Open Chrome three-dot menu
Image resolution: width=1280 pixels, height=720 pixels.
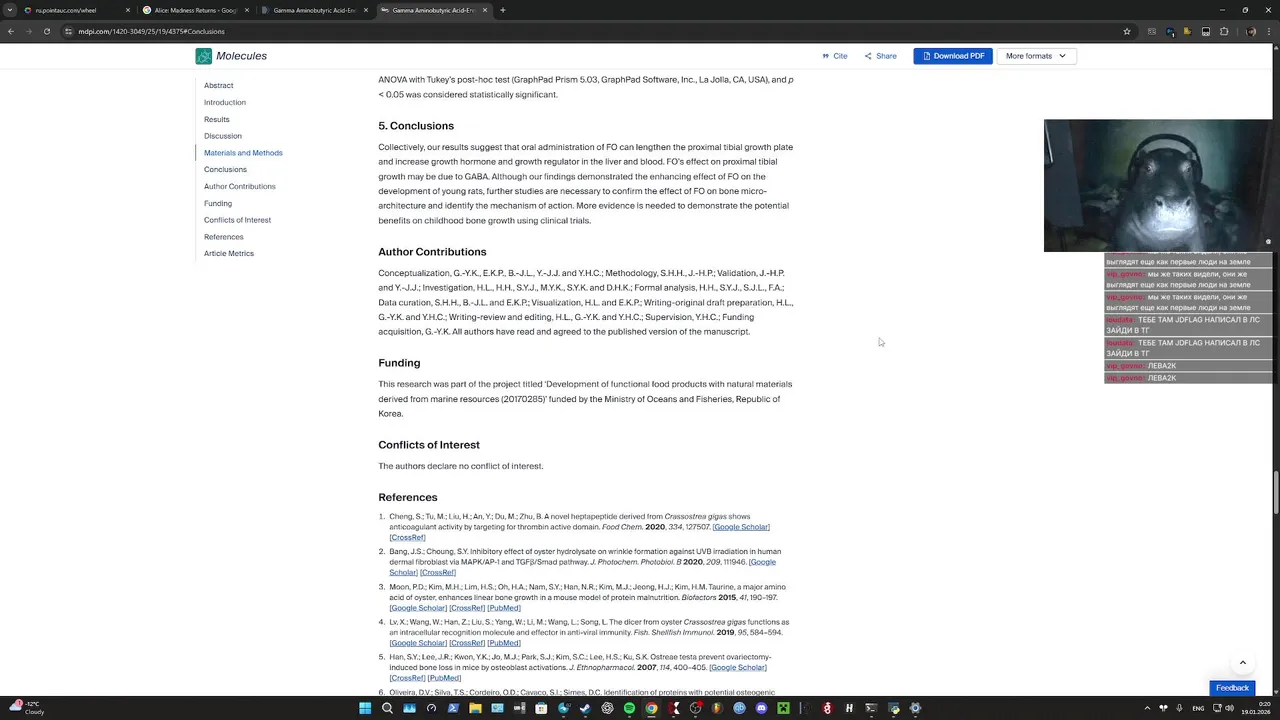[x=1269, y=31]
